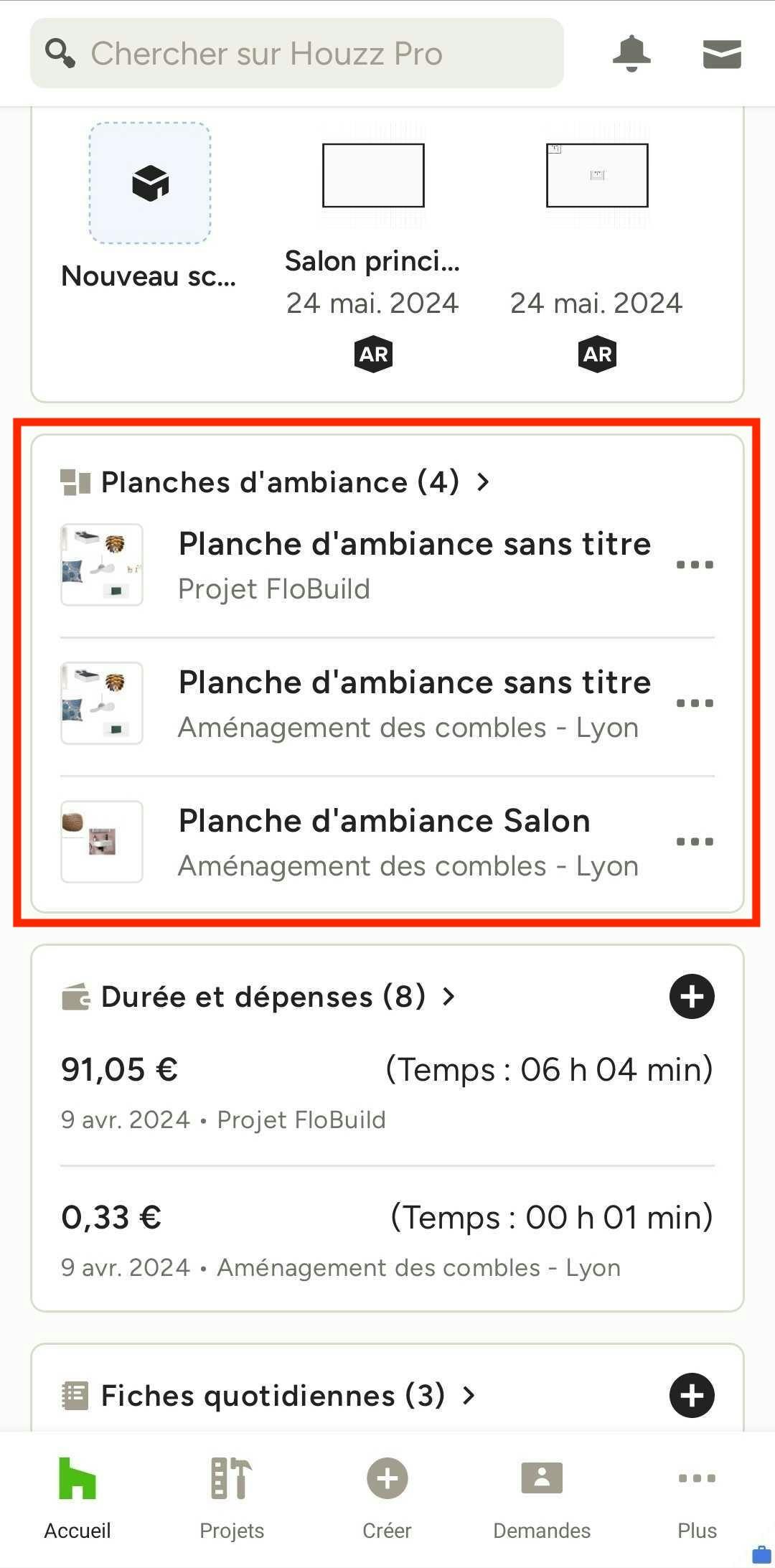Open the notifications bell icon
775x1568 pixels.
tap(631, 54)
